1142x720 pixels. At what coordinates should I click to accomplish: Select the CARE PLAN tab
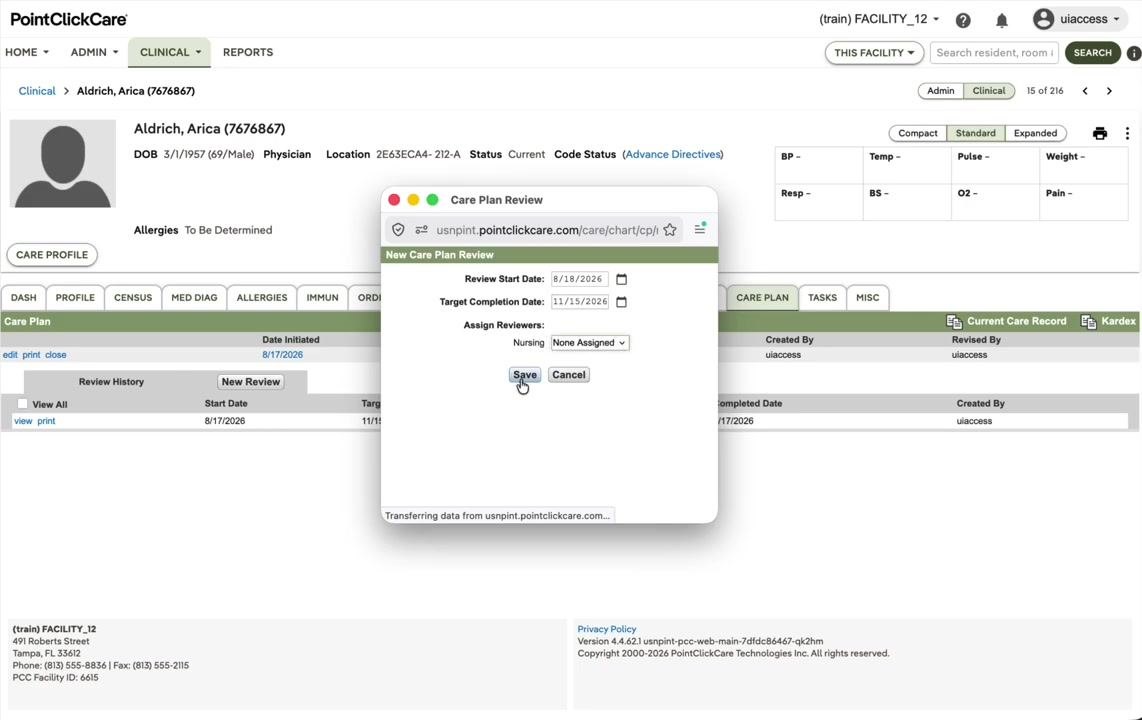tap(762, 298)
